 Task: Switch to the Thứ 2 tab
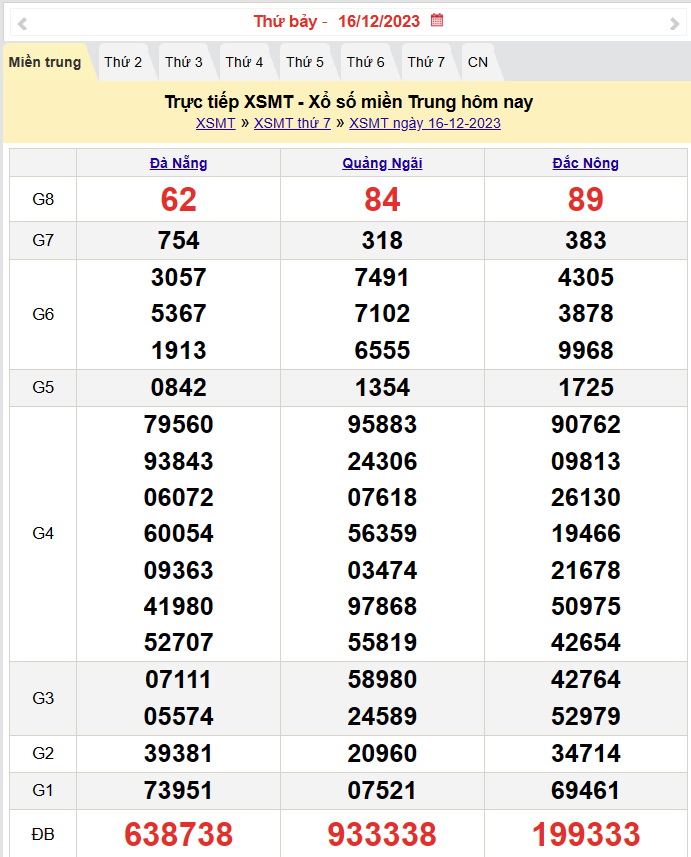coord(123,62)
